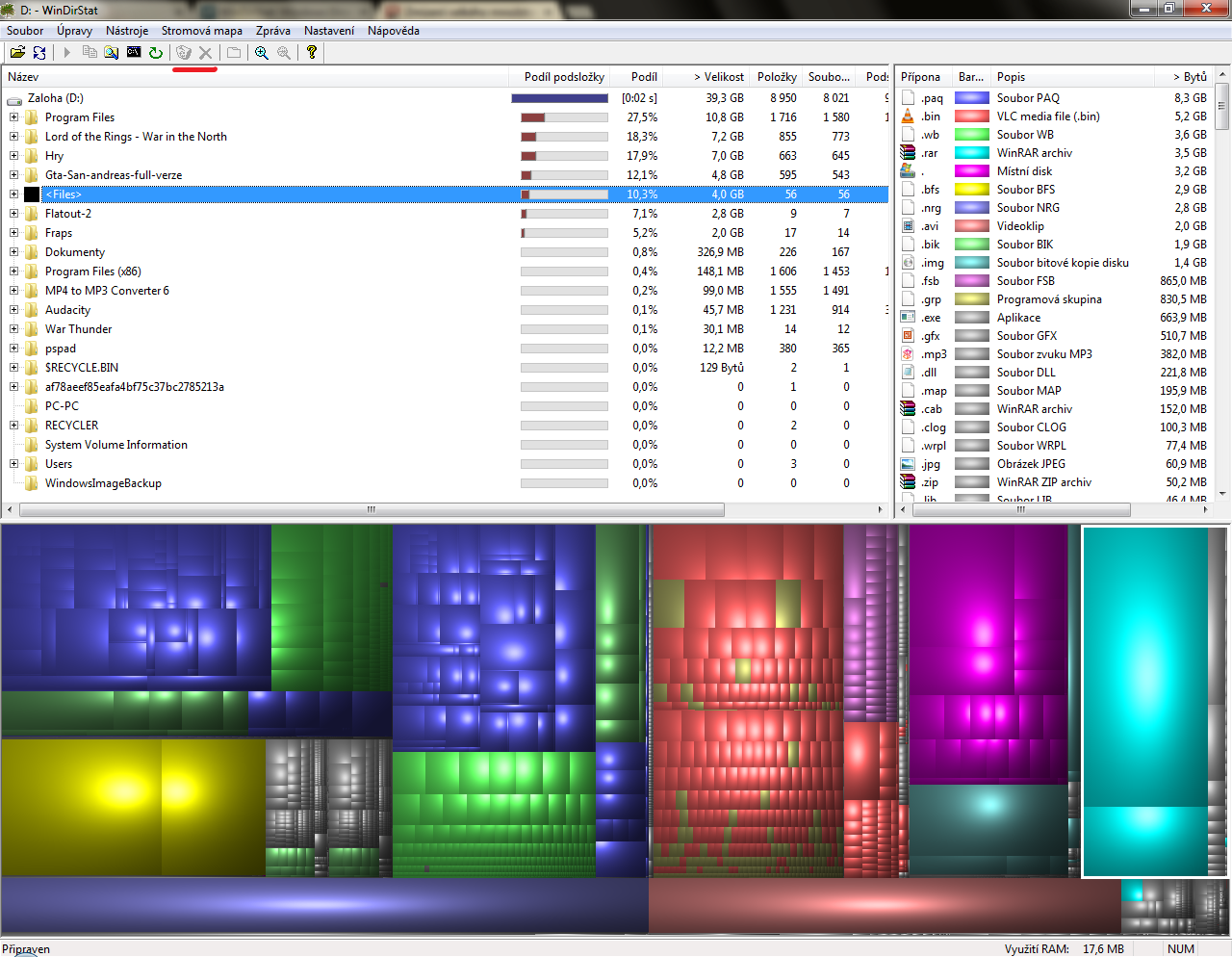
Task: Click the folder icon for War Thunder
Action: [32, 329]
